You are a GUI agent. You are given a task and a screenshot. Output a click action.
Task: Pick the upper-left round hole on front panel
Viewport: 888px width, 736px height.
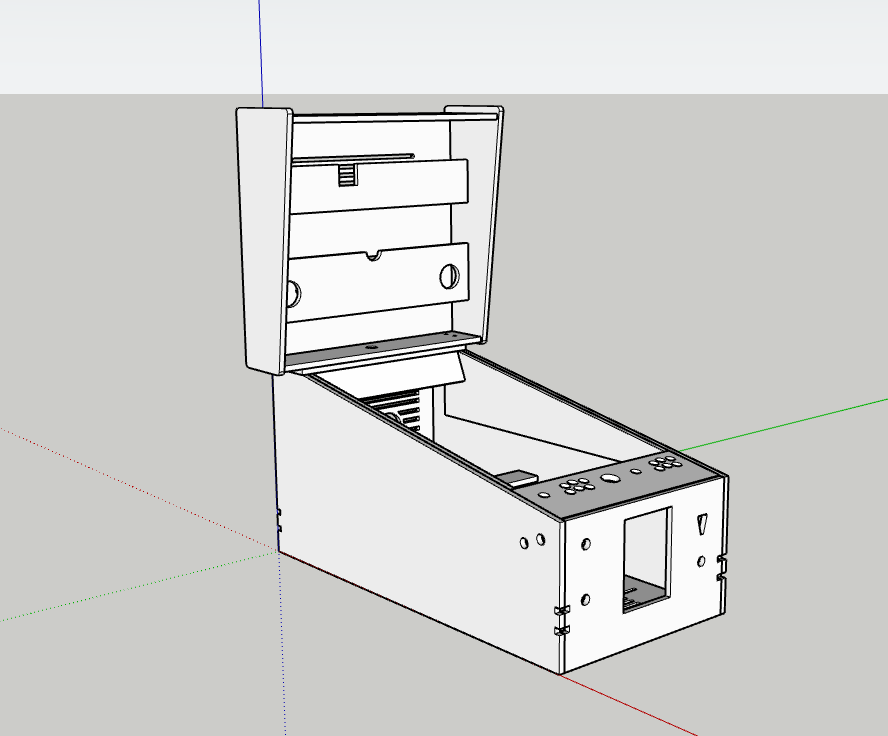tap(585, 545)
